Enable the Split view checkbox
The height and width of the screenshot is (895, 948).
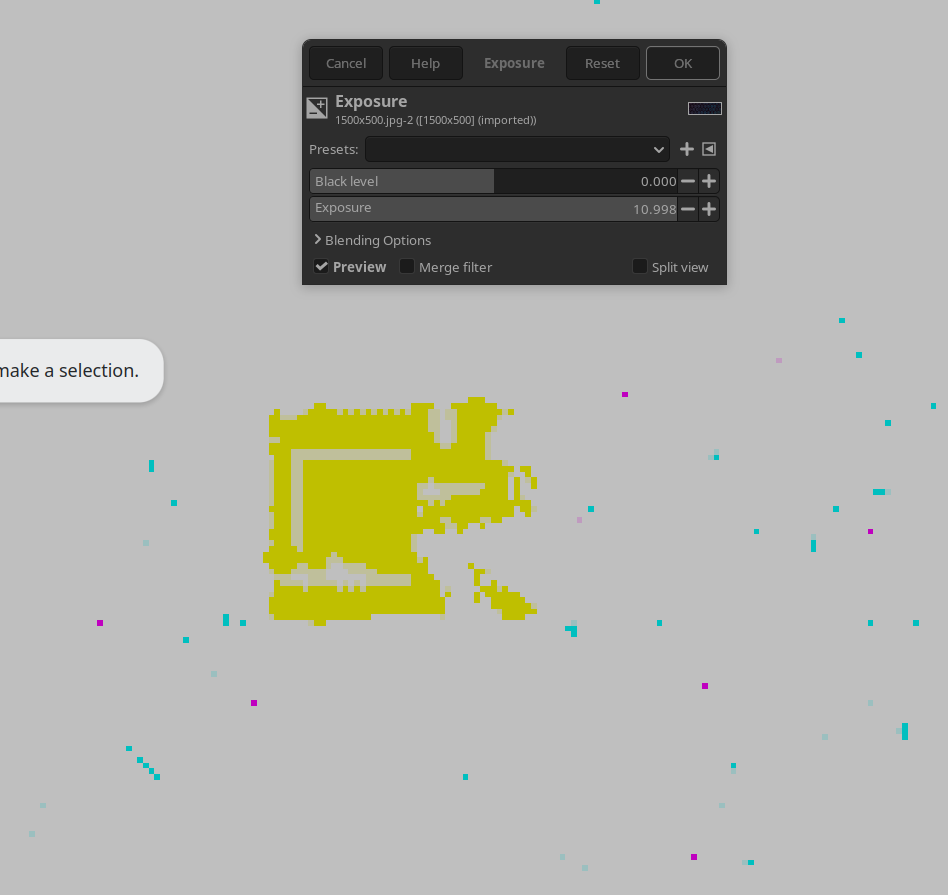tap(640, 266)
